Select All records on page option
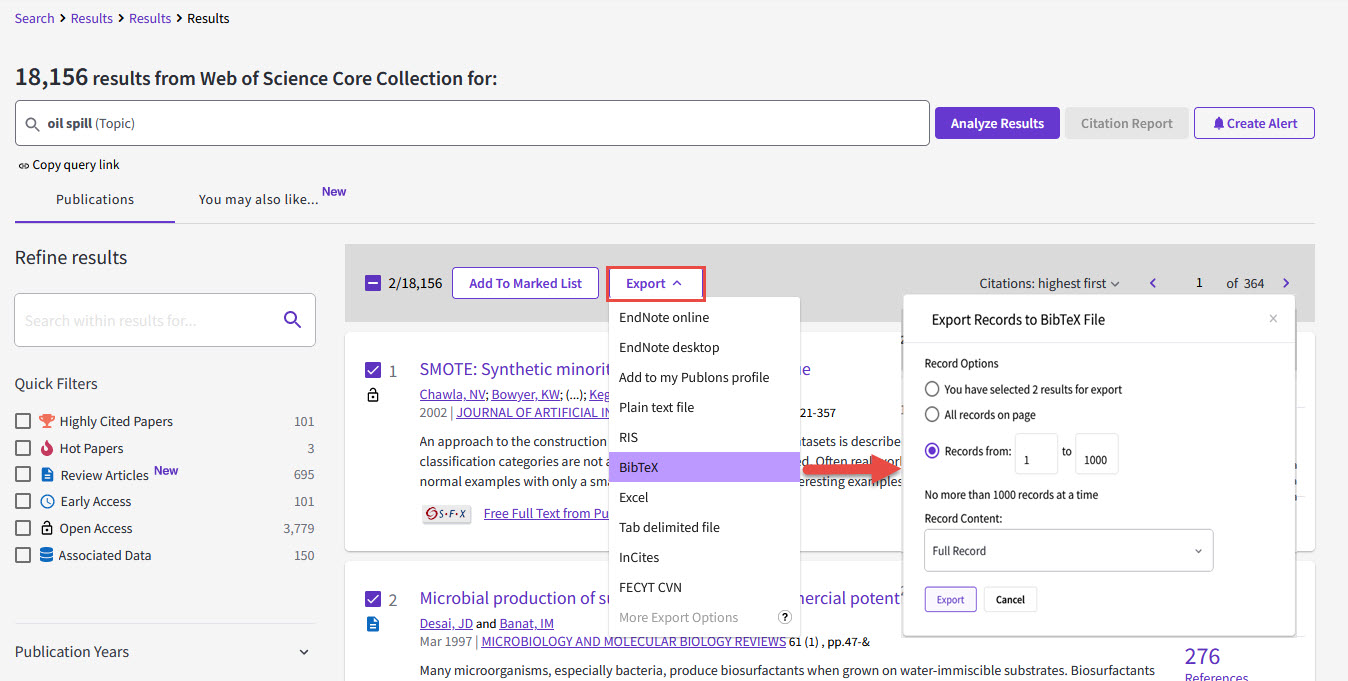This screenshot has width=1348, height=681. (x=932, y=414)
